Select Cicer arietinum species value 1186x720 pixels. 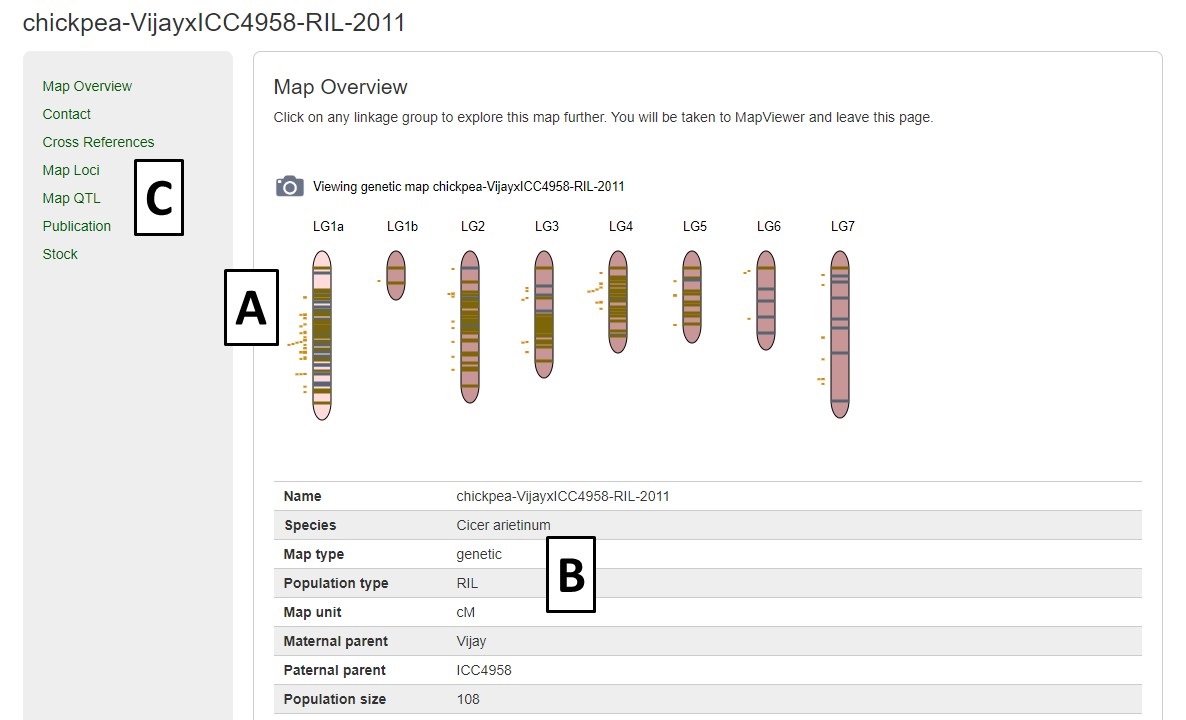[503, 525]
